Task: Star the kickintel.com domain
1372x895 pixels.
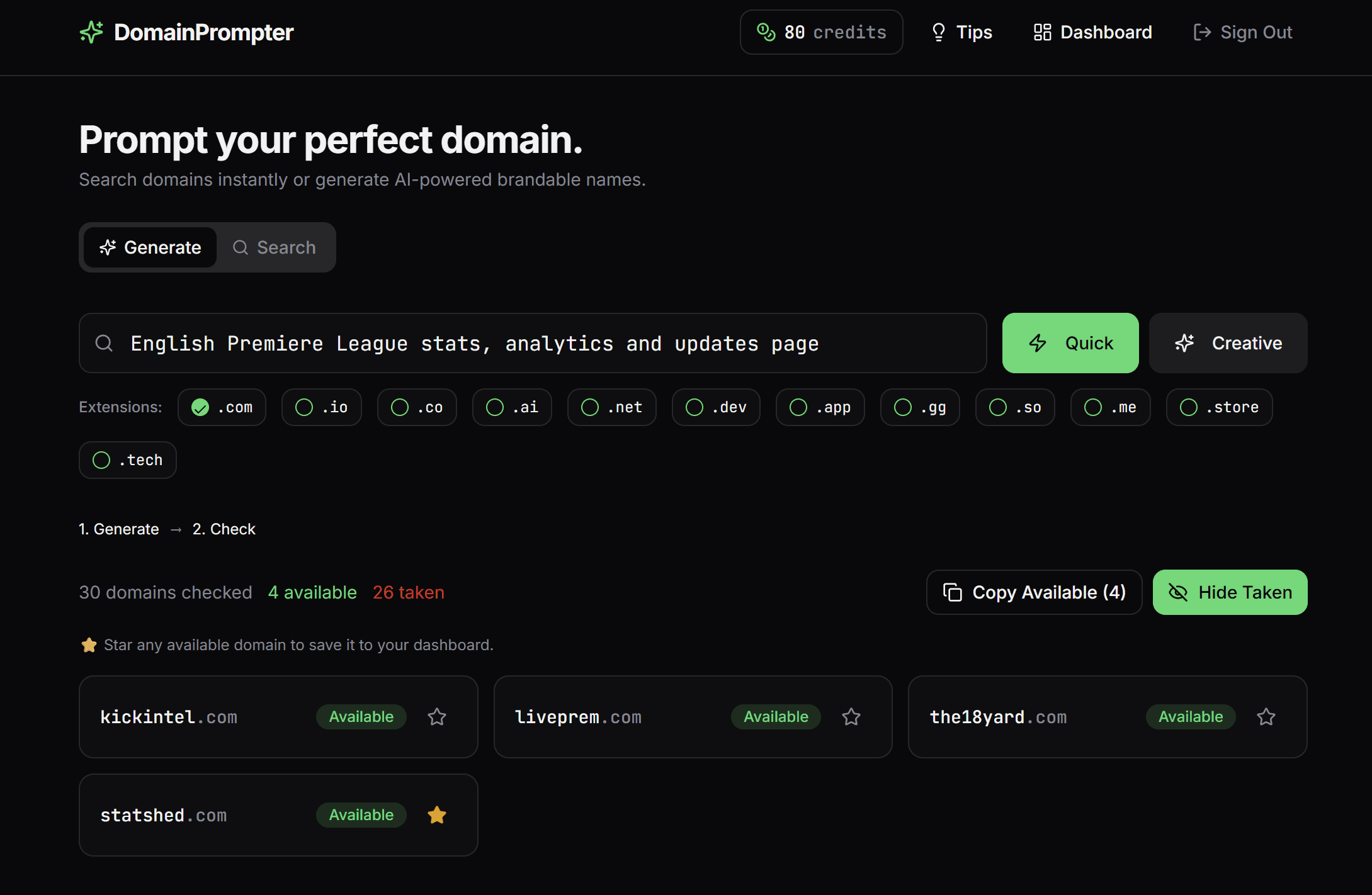Action: [437, 717]
